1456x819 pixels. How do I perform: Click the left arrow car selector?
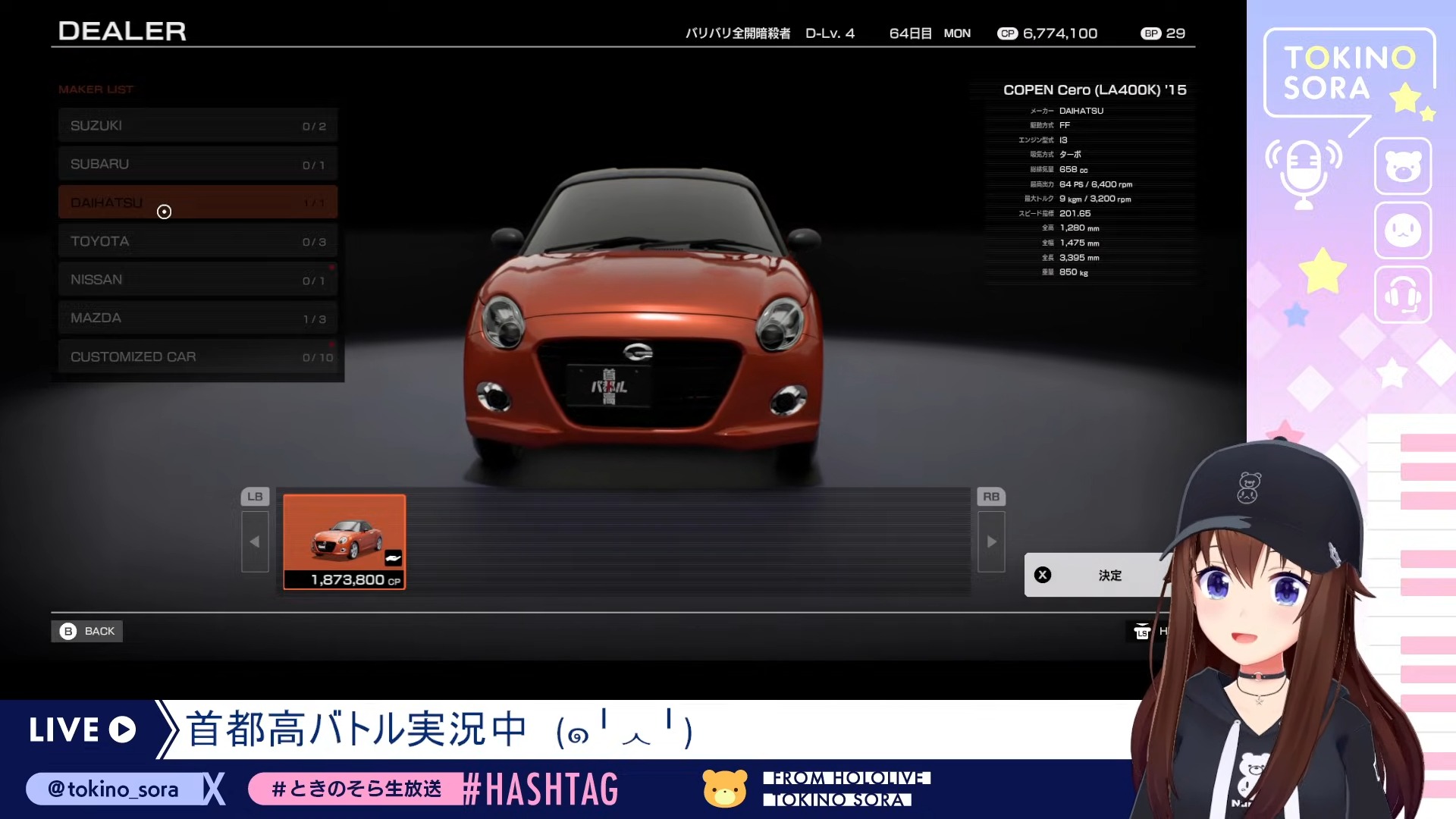[x=255, y=541]
